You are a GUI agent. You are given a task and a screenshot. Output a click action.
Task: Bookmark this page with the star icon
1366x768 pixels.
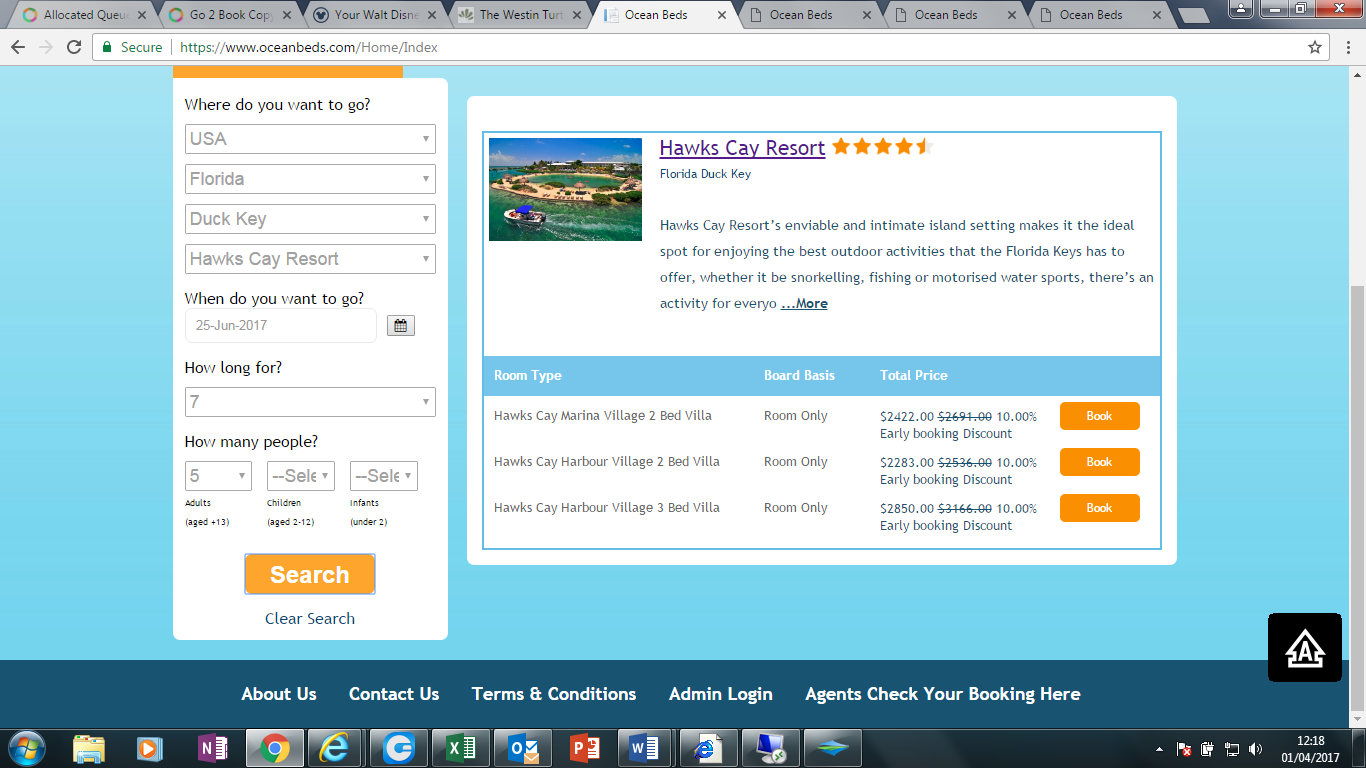(x=1315, y=47)
